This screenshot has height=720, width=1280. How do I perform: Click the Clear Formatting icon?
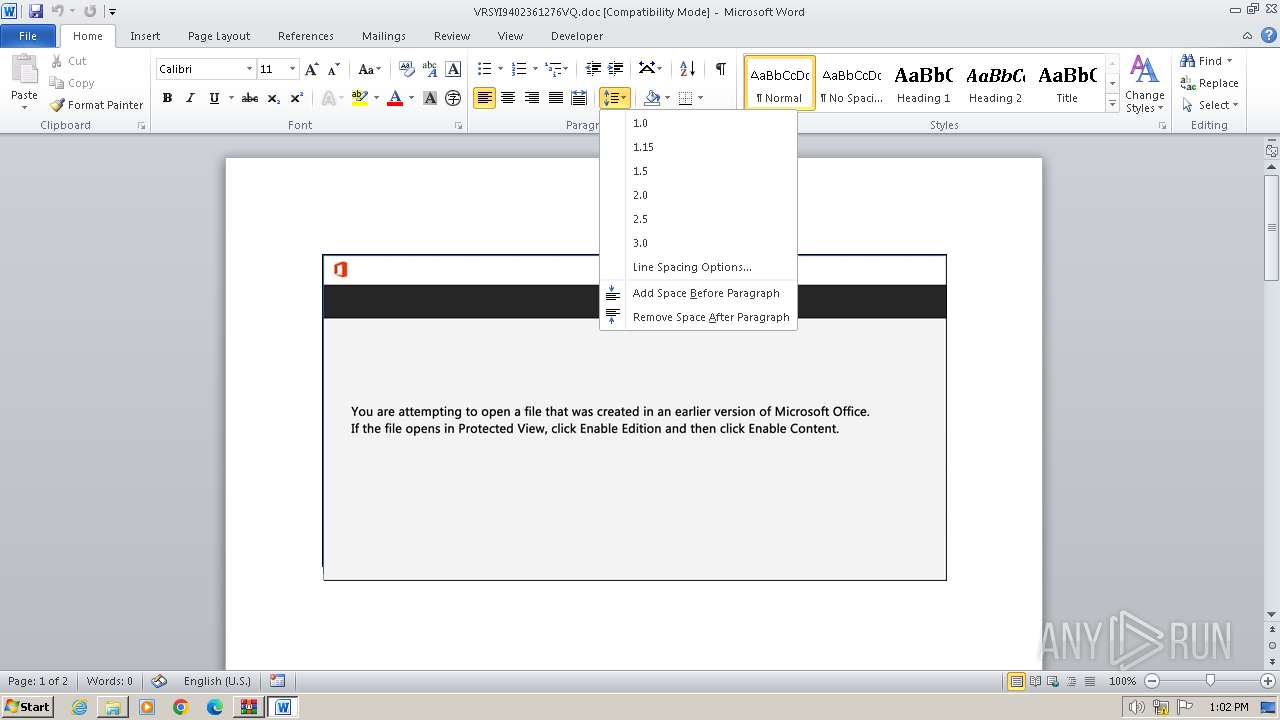[407, 69]
